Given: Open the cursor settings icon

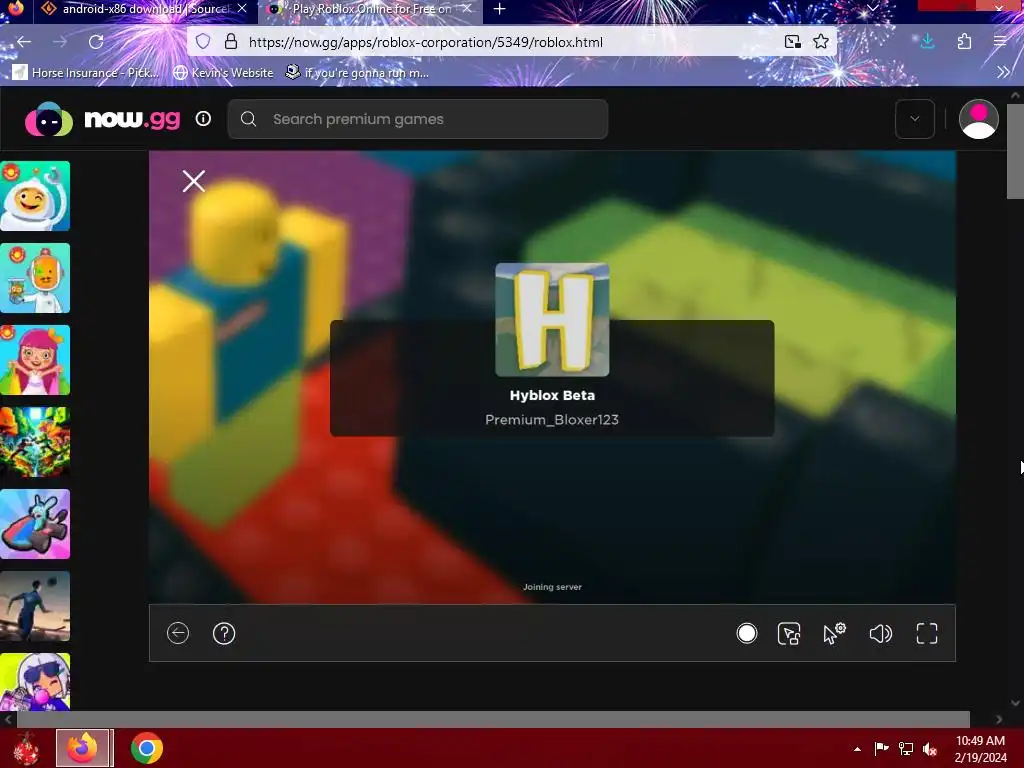Looking at the screenshot, I should (834, 633).
